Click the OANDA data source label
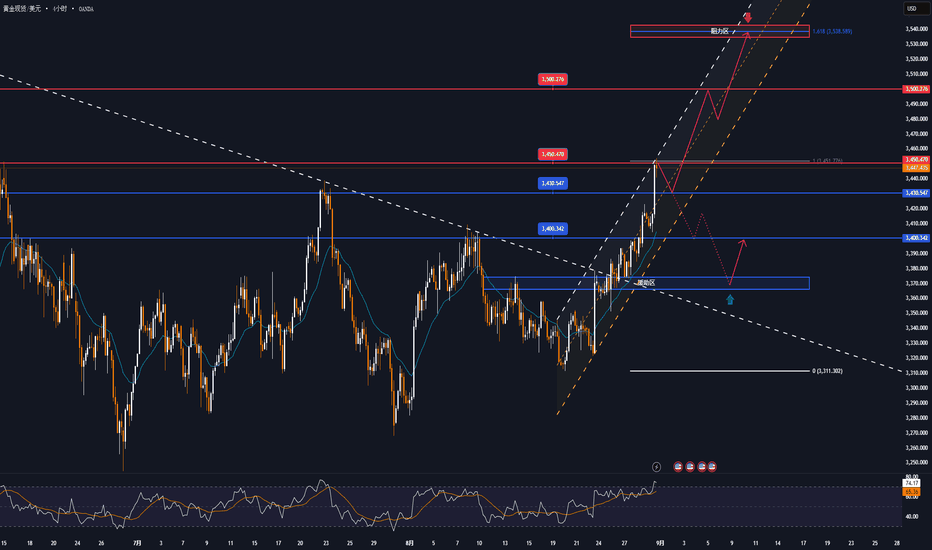Screen dimensions: 932x550 coord(86,9)
